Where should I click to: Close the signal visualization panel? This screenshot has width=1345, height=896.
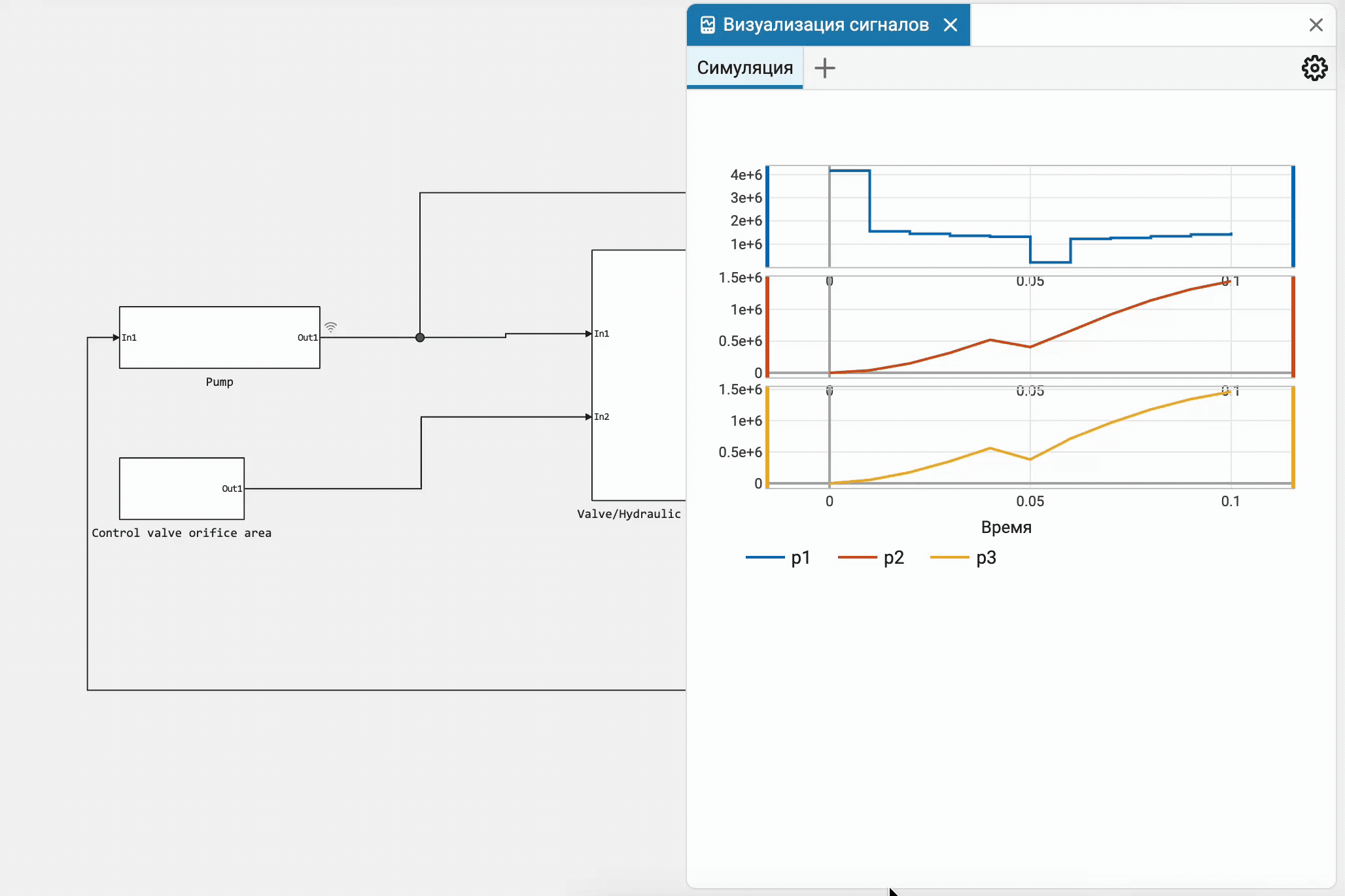(x=1316, y=25)
